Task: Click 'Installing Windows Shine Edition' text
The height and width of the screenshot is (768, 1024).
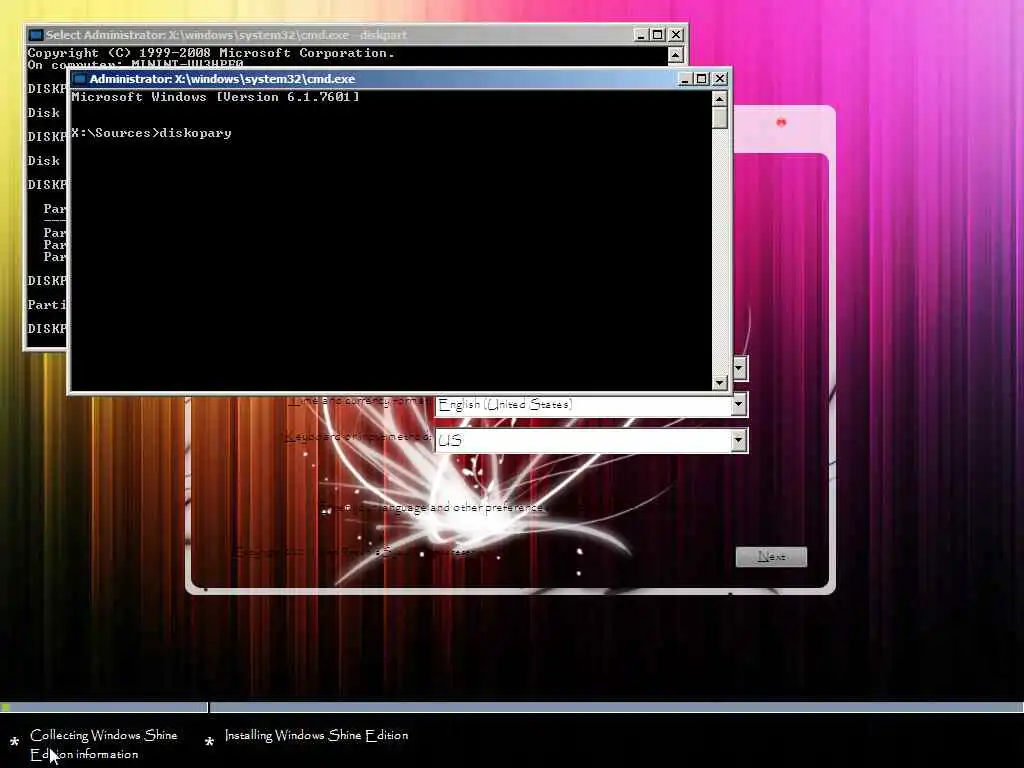Action: 317,735
